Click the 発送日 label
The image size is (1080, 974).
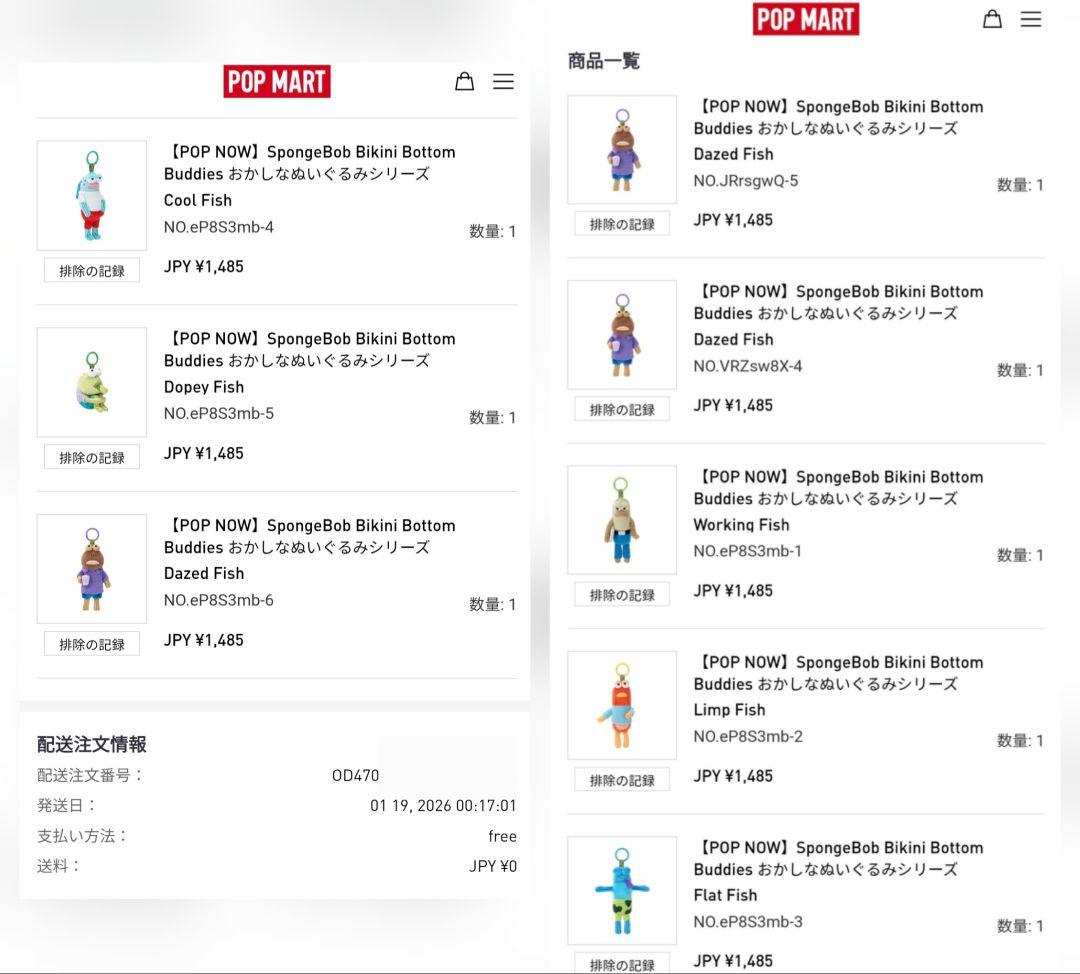click(x=66, y=805)
